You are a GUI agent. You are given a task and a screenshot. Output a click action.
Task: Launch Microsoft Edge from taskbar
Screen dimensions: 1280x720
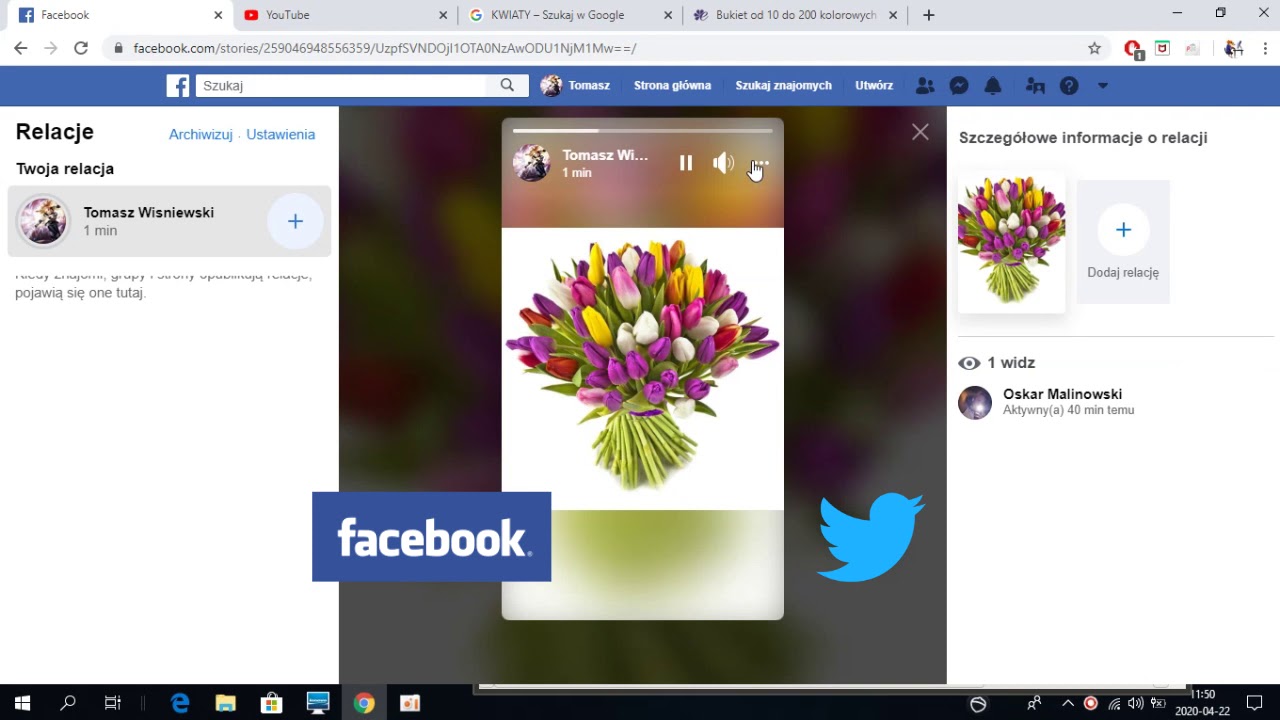coord(180,703)
